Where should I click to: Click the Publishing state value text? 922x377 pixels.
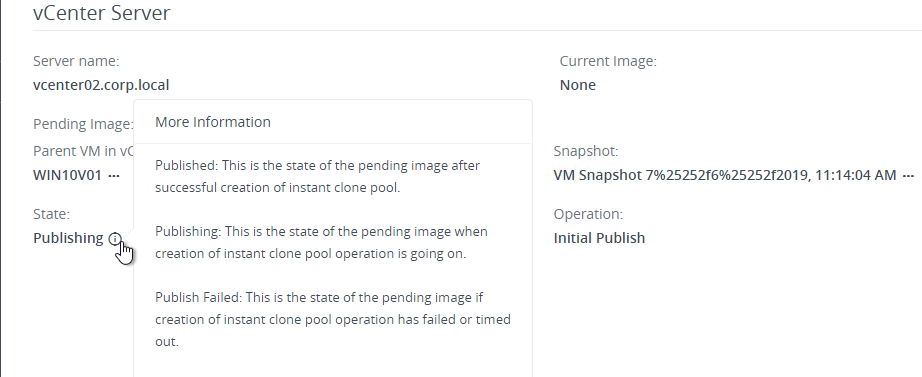(x=68, y=238)
